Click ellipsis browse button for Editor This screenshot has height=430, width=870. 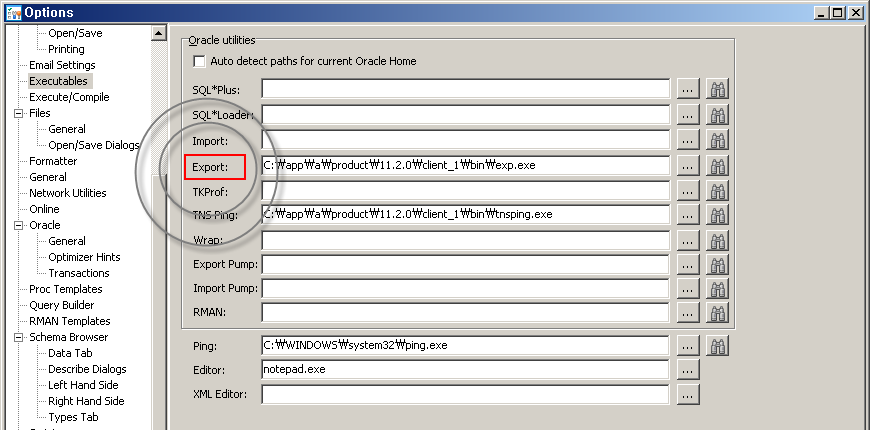pos(687,370)
